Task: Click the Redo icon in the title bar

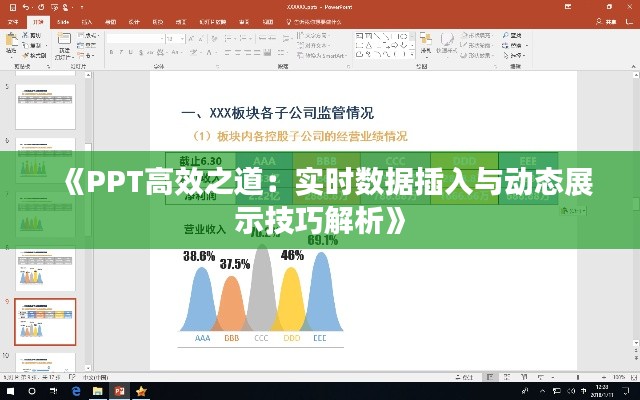Action: pos(41,7)
